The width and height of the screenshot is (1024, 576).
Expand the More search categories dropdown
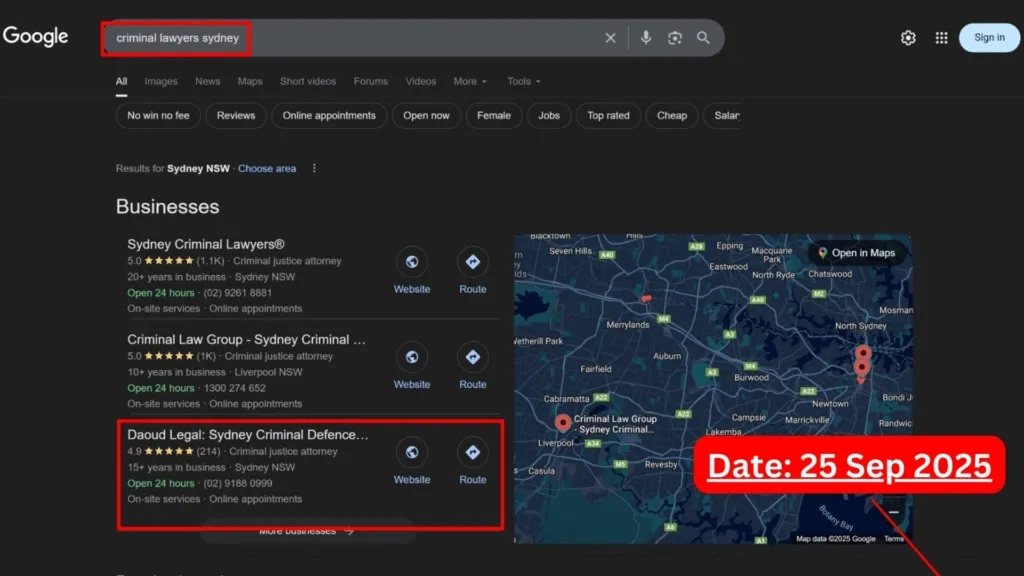(x=470, y=81)
